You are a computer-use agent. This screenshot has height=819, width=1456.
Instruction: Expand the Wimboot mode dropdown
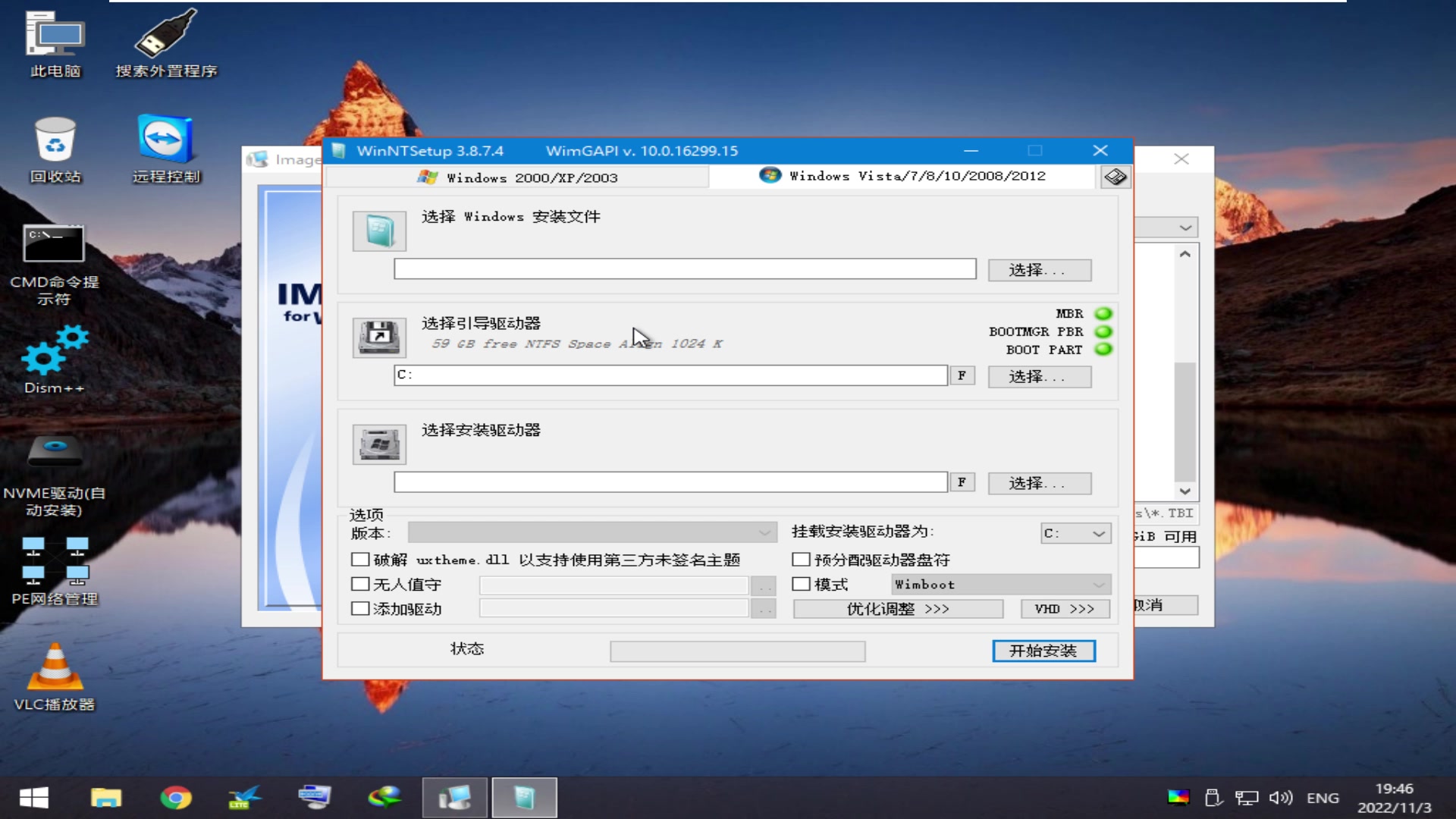coord(1001,585)
